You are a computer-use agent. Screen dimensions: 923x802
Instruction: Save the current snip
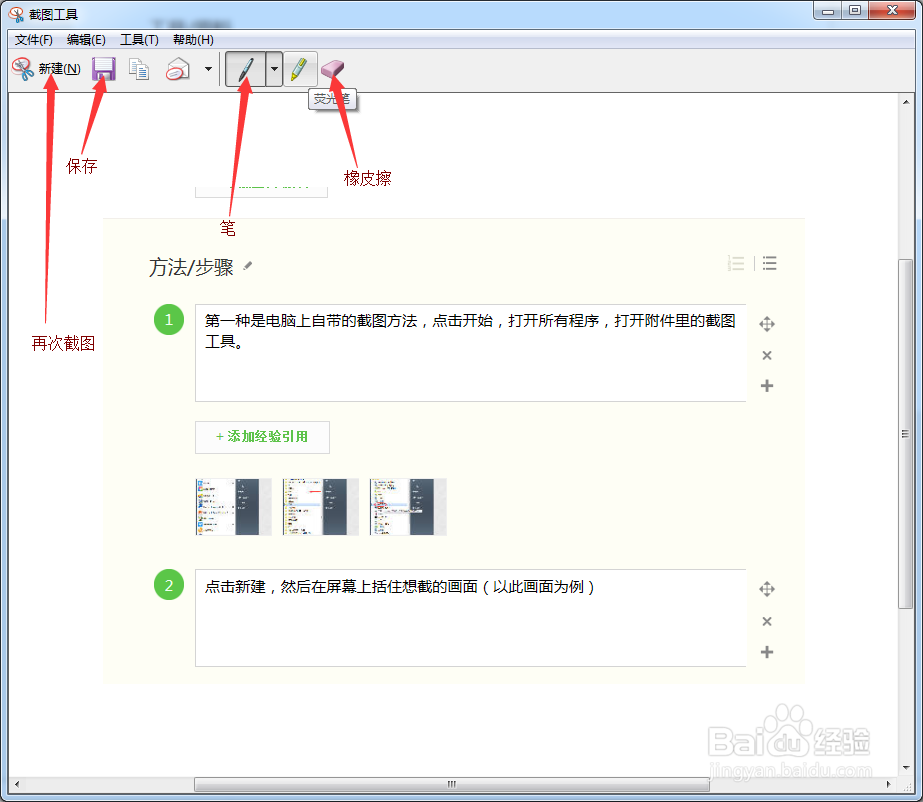click(x=101, y=68)
